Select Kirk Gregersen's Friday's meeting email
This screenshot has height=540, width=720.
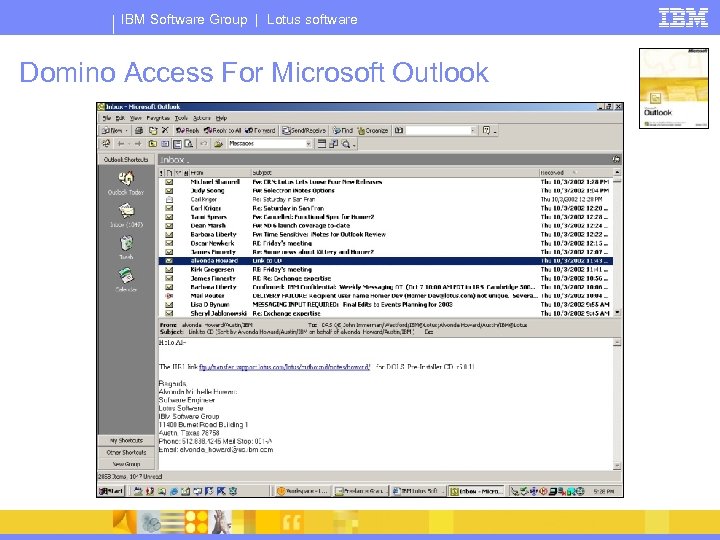coord(385,270)
